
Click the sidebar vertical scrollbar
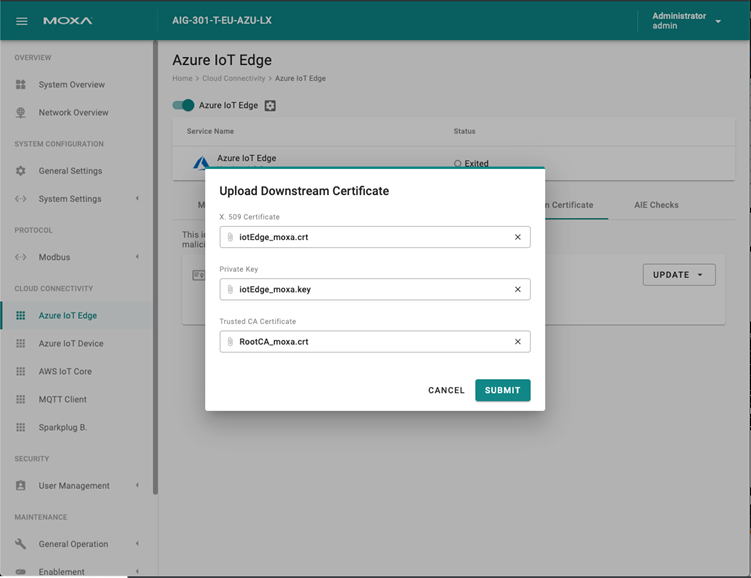click(155, 268)
